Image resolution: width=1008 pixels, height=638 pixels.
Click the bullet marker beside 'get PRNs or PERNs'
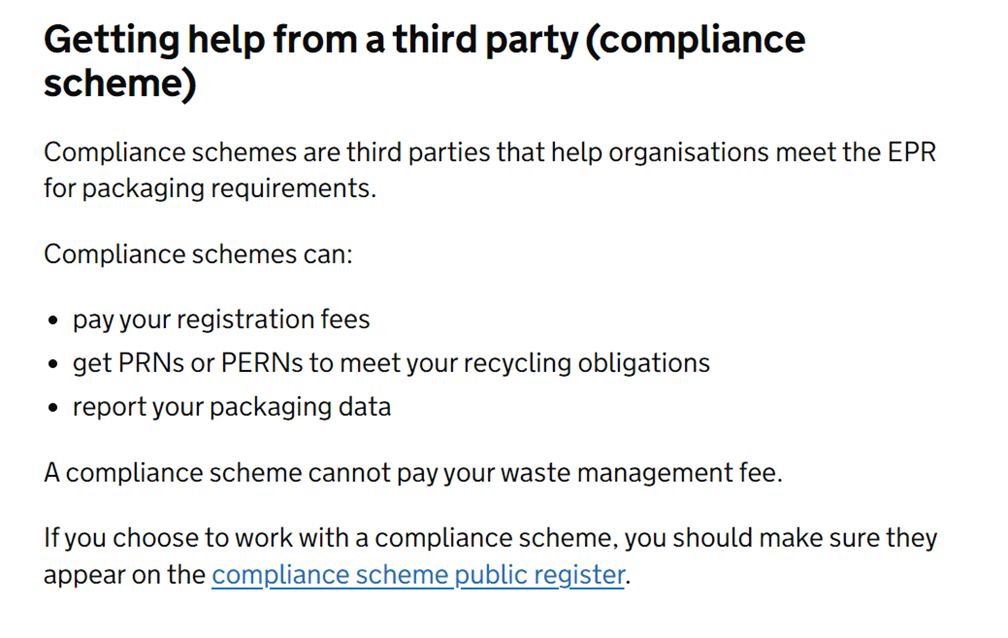(x=53, y=364)
